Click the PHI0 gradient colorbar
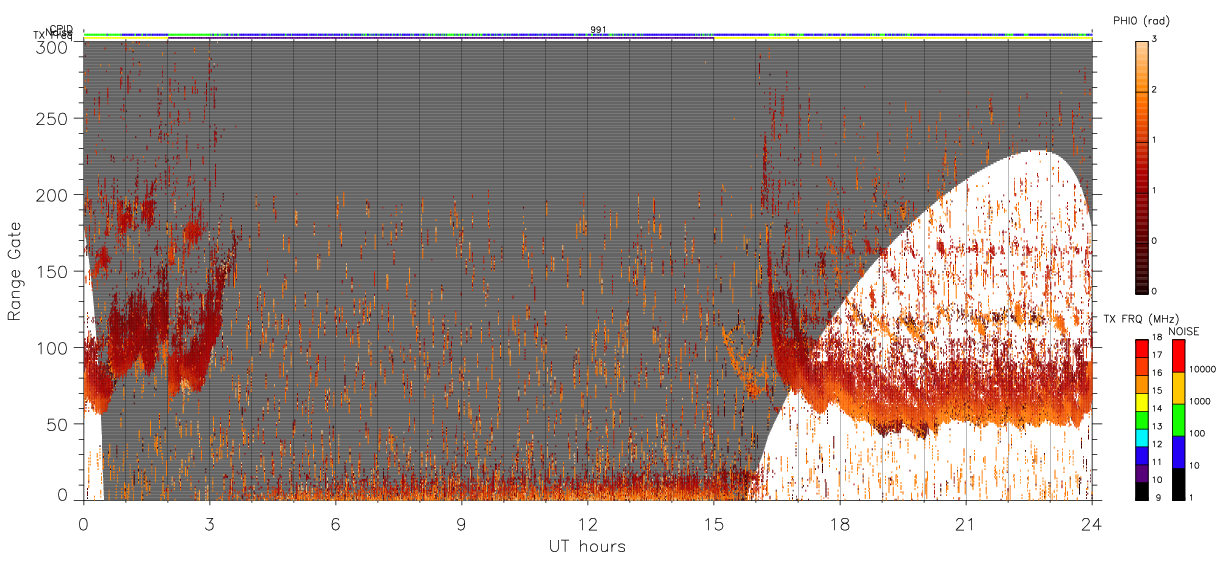1228x567 pixels. click(x=1141, y=166)
